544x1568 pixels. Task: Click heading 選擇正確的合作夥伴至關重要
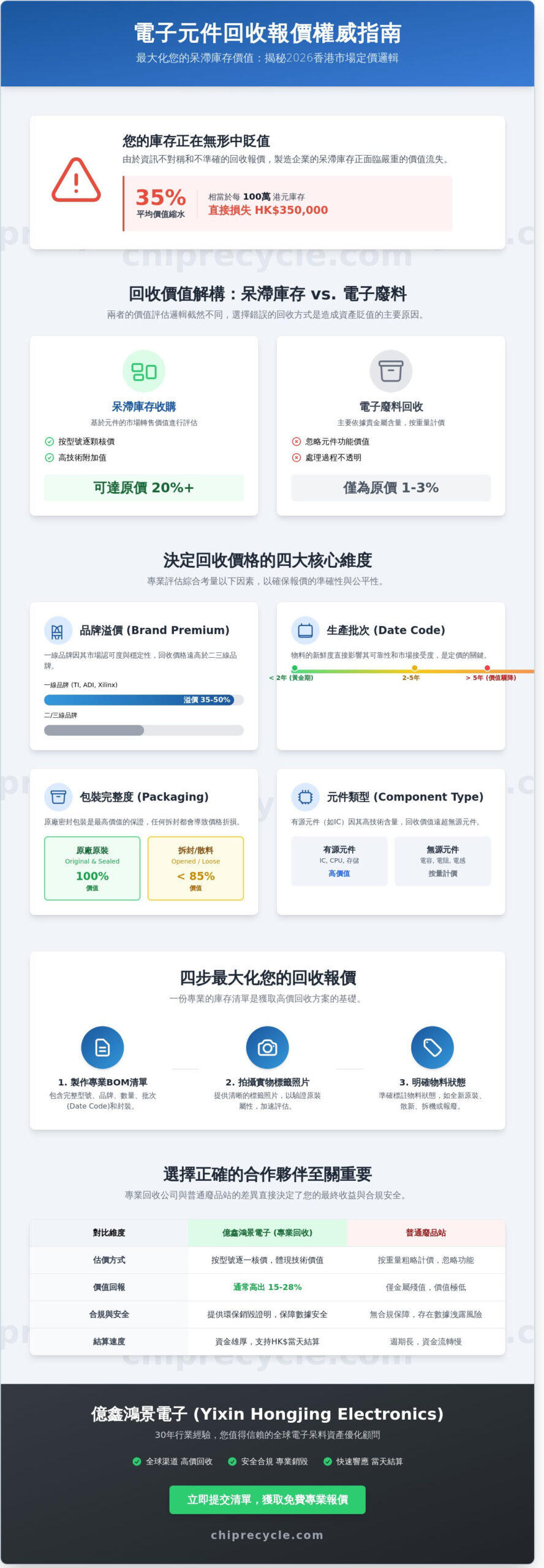(267, 1174)
